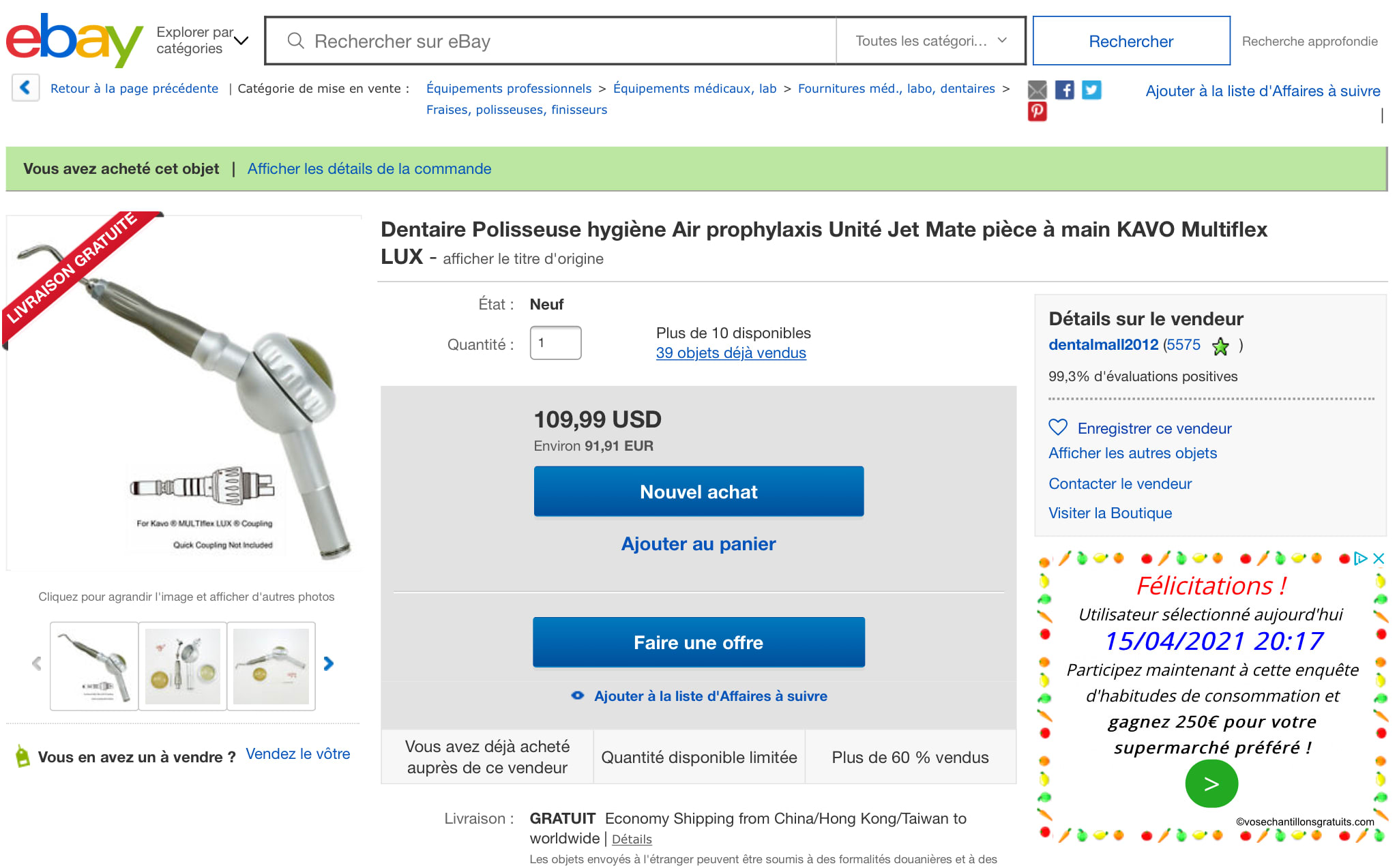Close the advertisement banner
Screen dimensions: 1397x868
pos(1379,558)
